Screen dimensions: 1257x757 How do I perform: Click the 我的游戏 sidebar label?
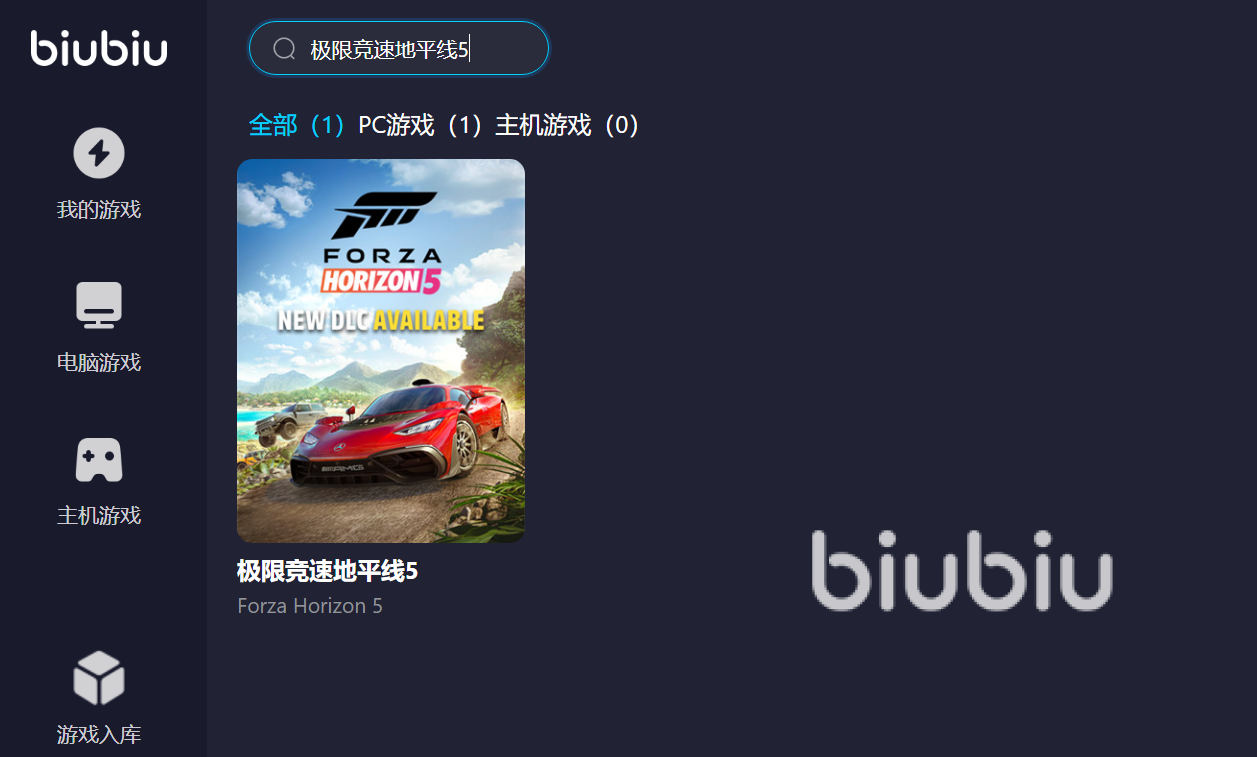coord(99,210)
